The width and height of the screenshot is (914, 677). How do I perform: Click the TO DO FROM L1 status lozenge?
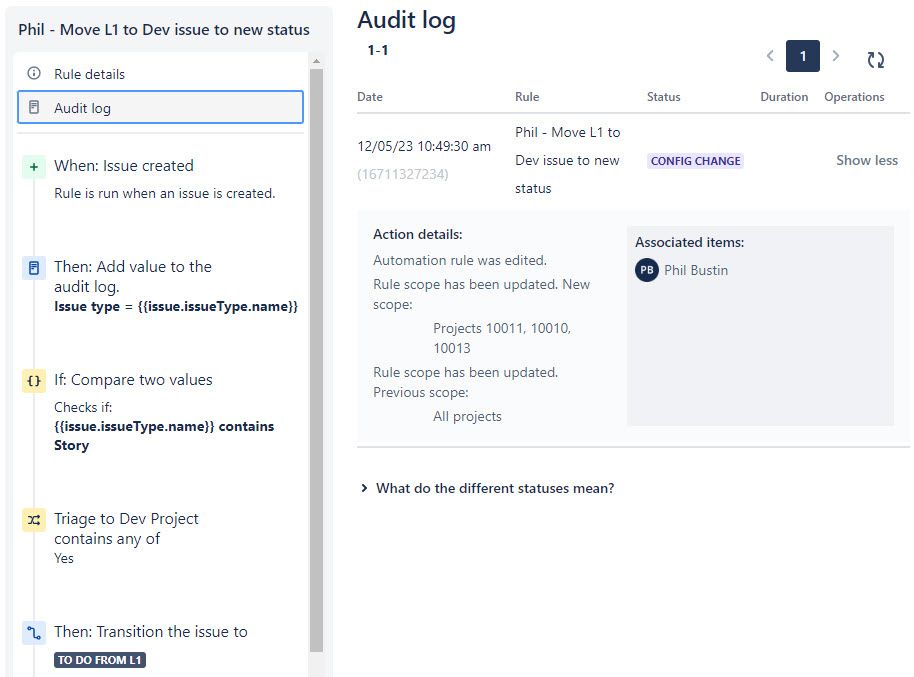(100, 660)
